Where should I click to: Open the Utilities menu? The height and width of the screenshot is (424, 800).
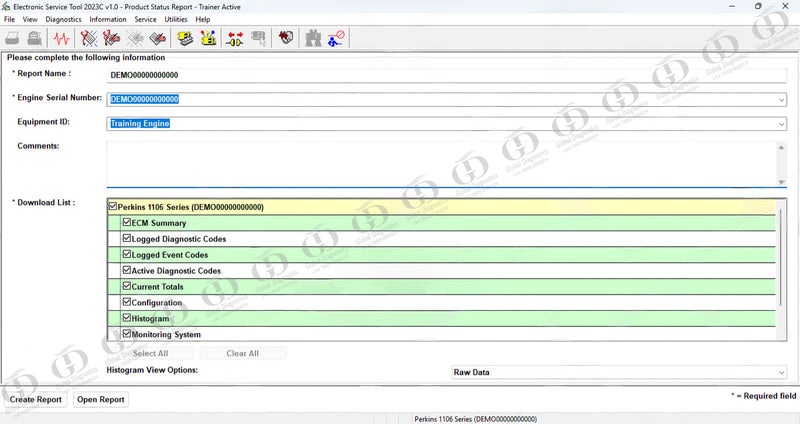tap(176, 19)
